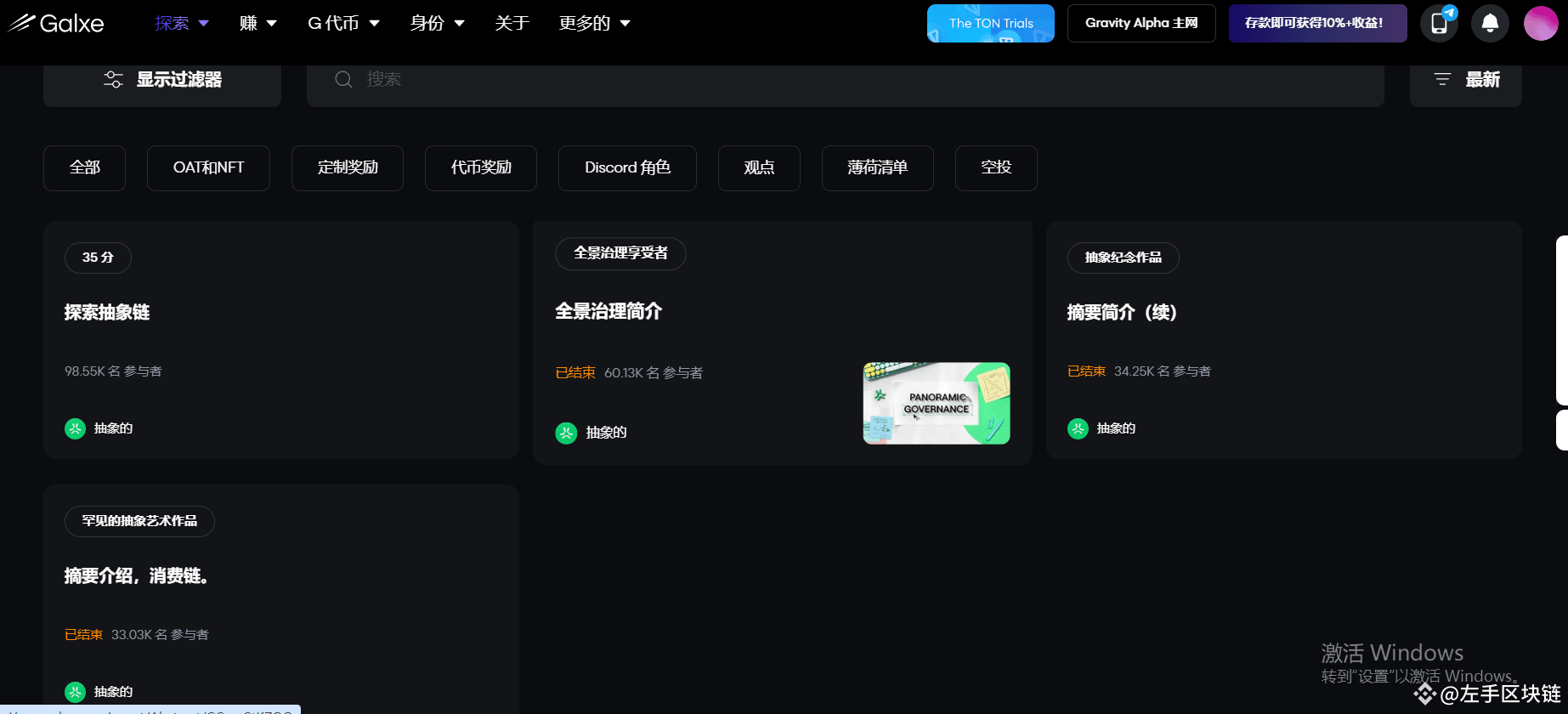Open the Panoramic Governance thumbnail image
Viewport: 1568px width, 714px height.
(x=937, y=403)
